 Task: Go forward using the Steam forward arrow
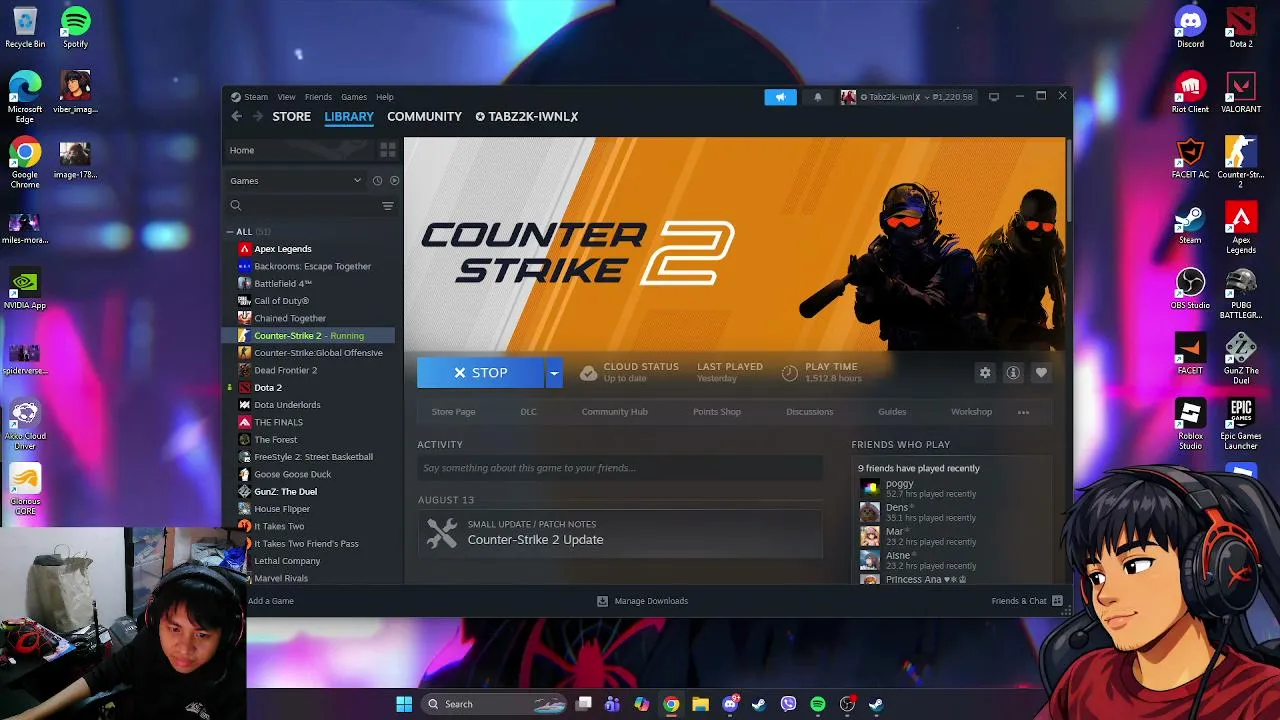click(x=258, y=116)
